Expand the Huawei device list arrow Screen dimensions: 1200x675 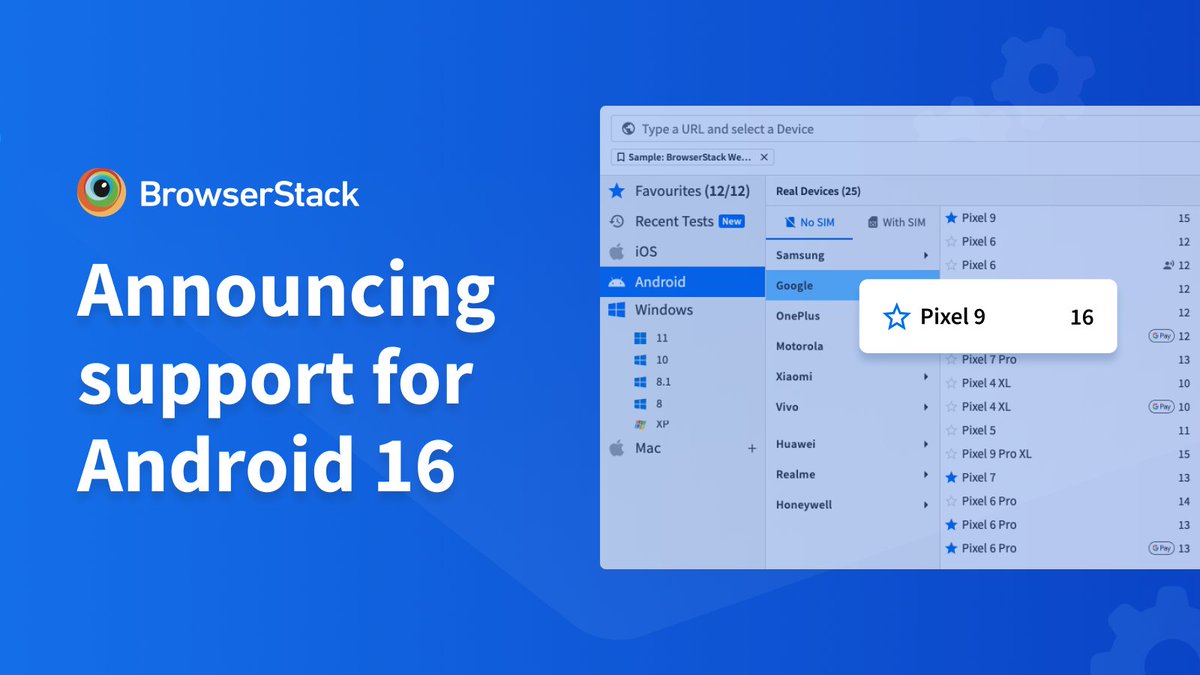coord(926,444)
